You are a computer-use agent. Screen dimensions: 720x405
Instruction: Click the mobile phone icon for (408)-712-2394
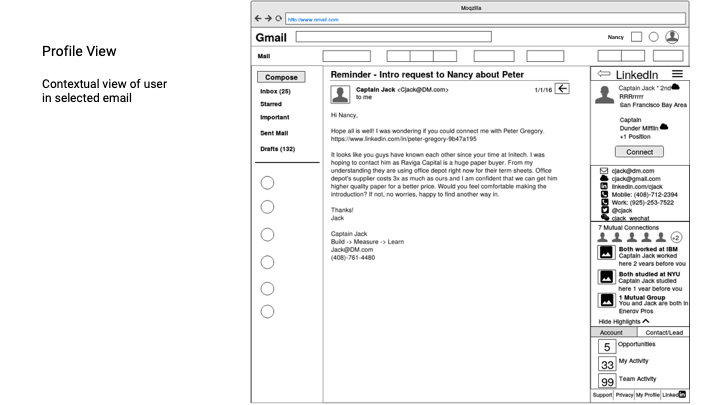[604, 194]
